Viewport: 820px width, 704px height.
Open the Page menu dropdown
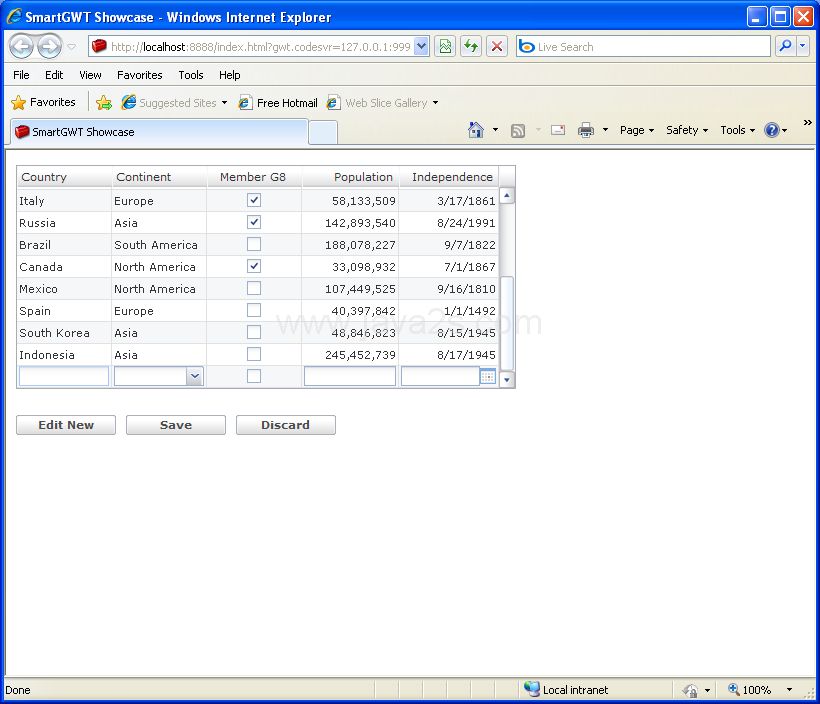(x=637, y=130)
